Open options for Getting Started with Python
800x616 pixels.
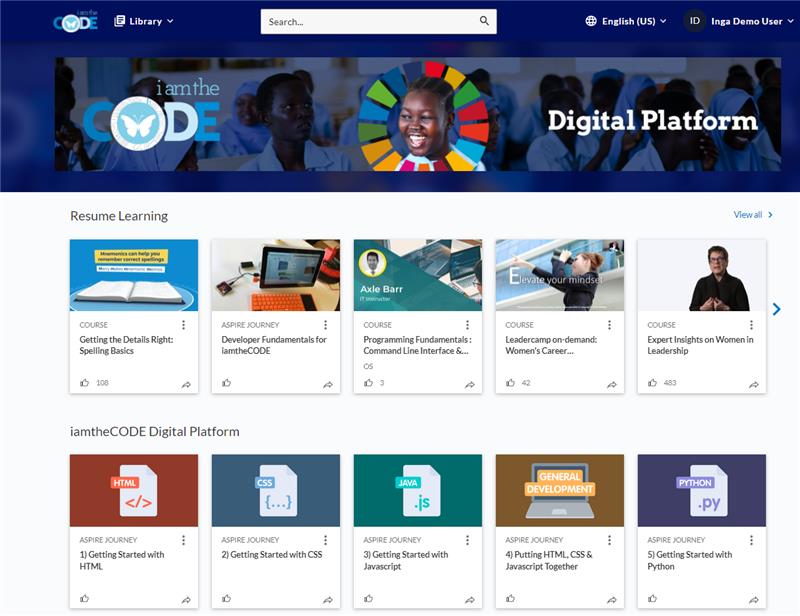tap(751, 540)
